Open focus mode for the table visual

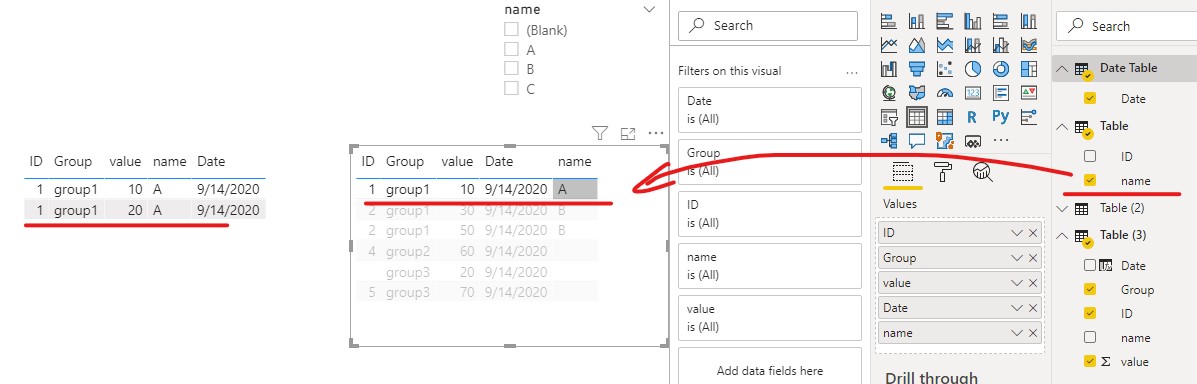tap(628, 134)
